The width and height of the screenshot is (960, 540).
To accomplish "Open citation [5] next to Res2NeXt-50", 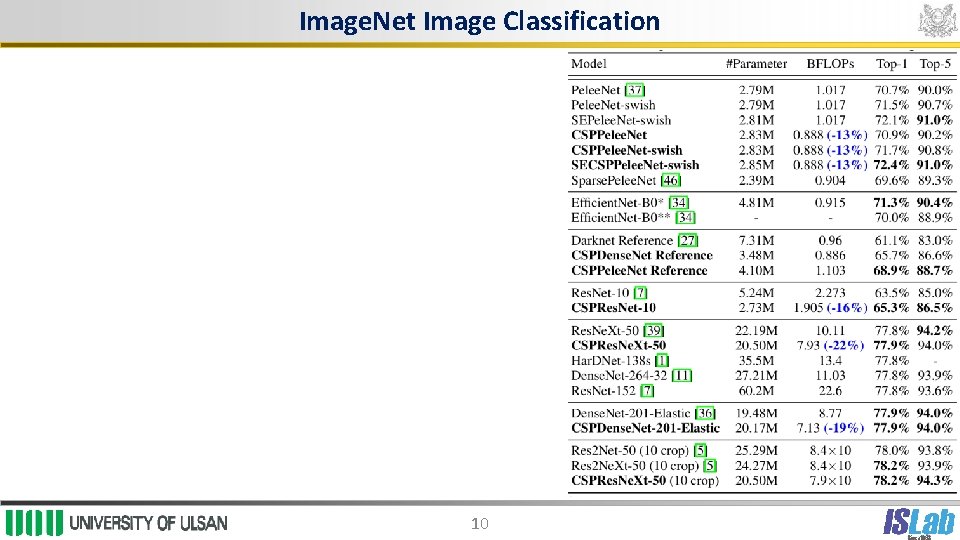I will [710, 465].
